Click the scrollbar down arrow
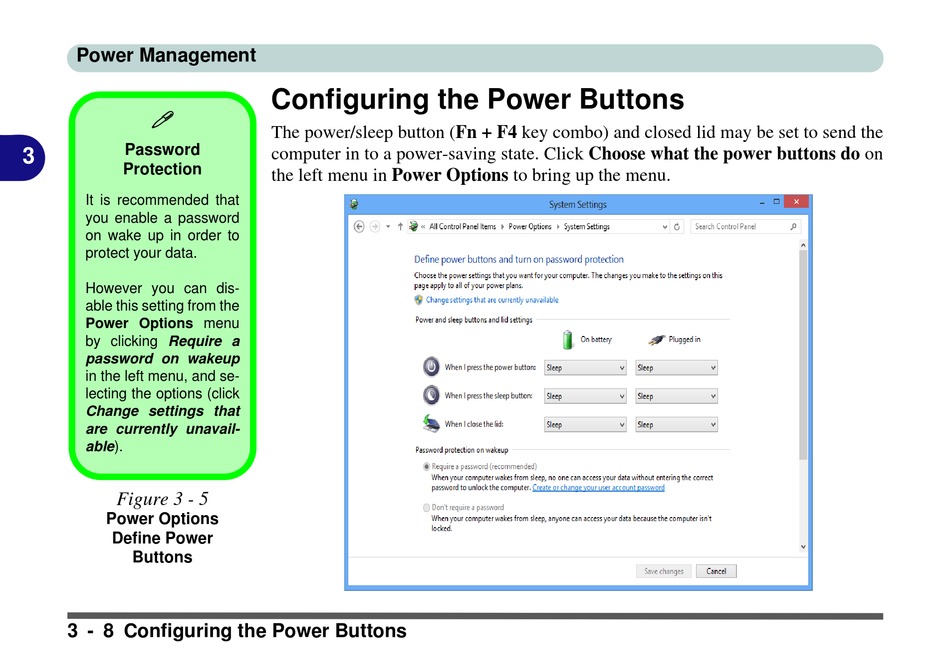950x669 pixels. coord(803,547)
